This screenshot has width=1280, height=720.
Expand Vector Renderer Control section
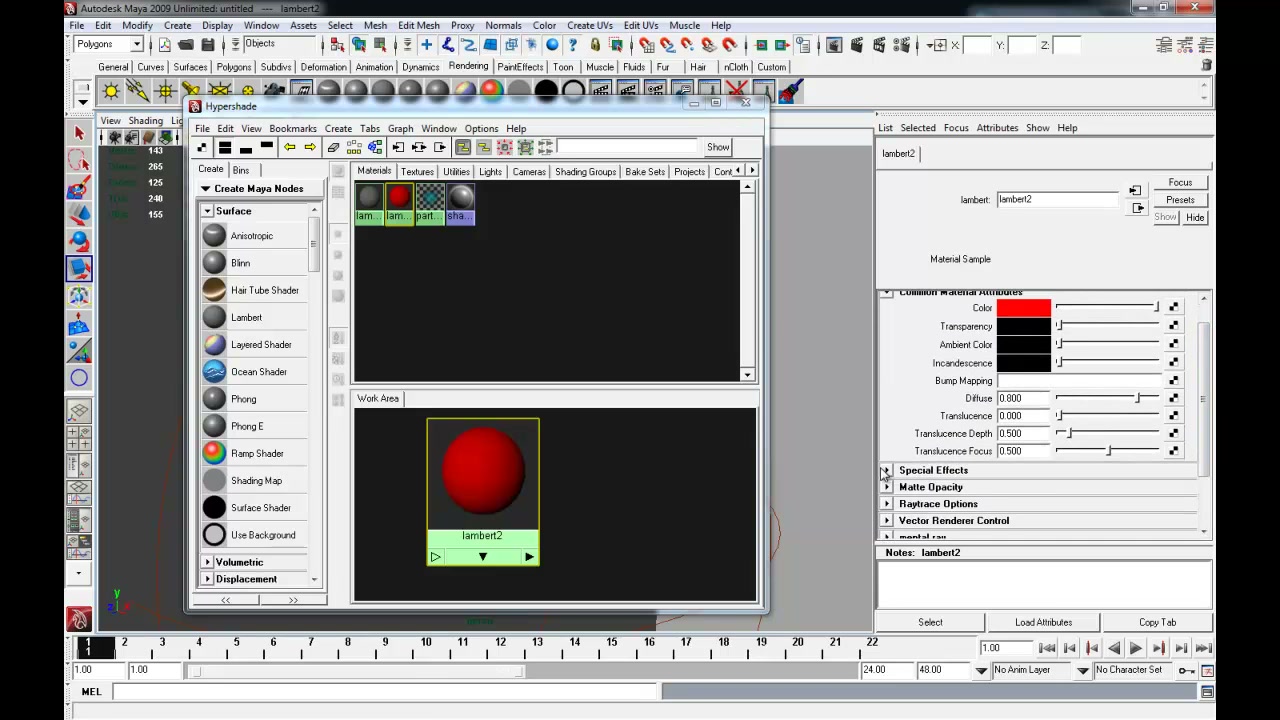[x=886, y=521]
